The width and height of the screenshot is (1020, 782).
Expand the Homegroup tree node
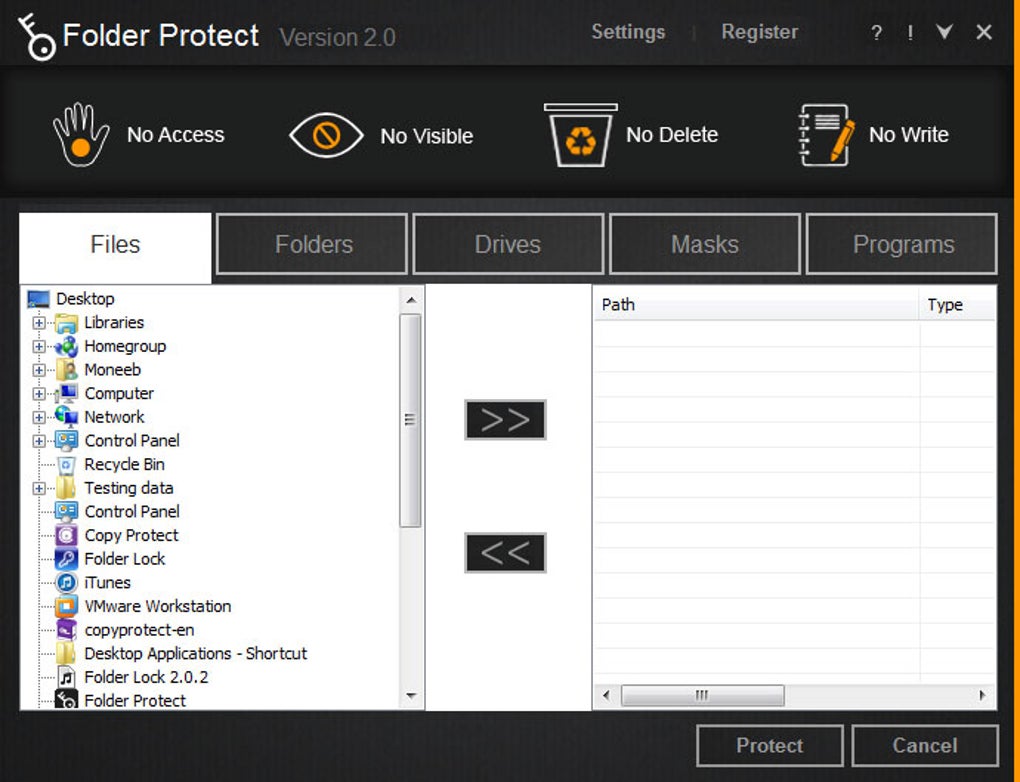click(x=39, y=346)
